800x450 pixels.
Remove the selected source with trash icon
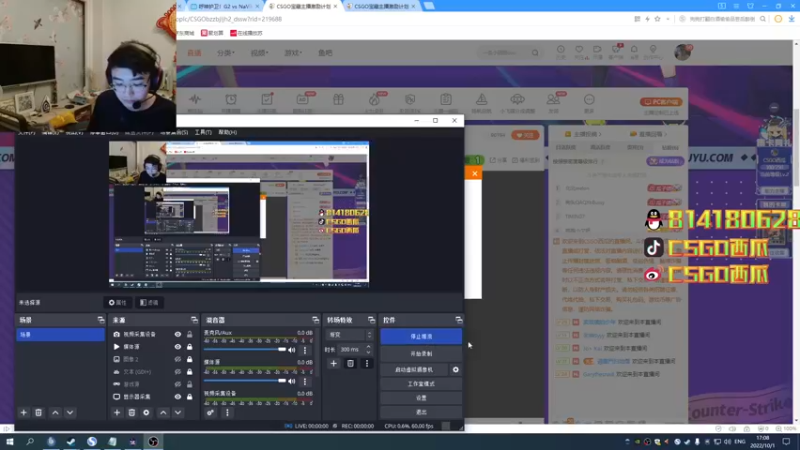coord(132,412)
